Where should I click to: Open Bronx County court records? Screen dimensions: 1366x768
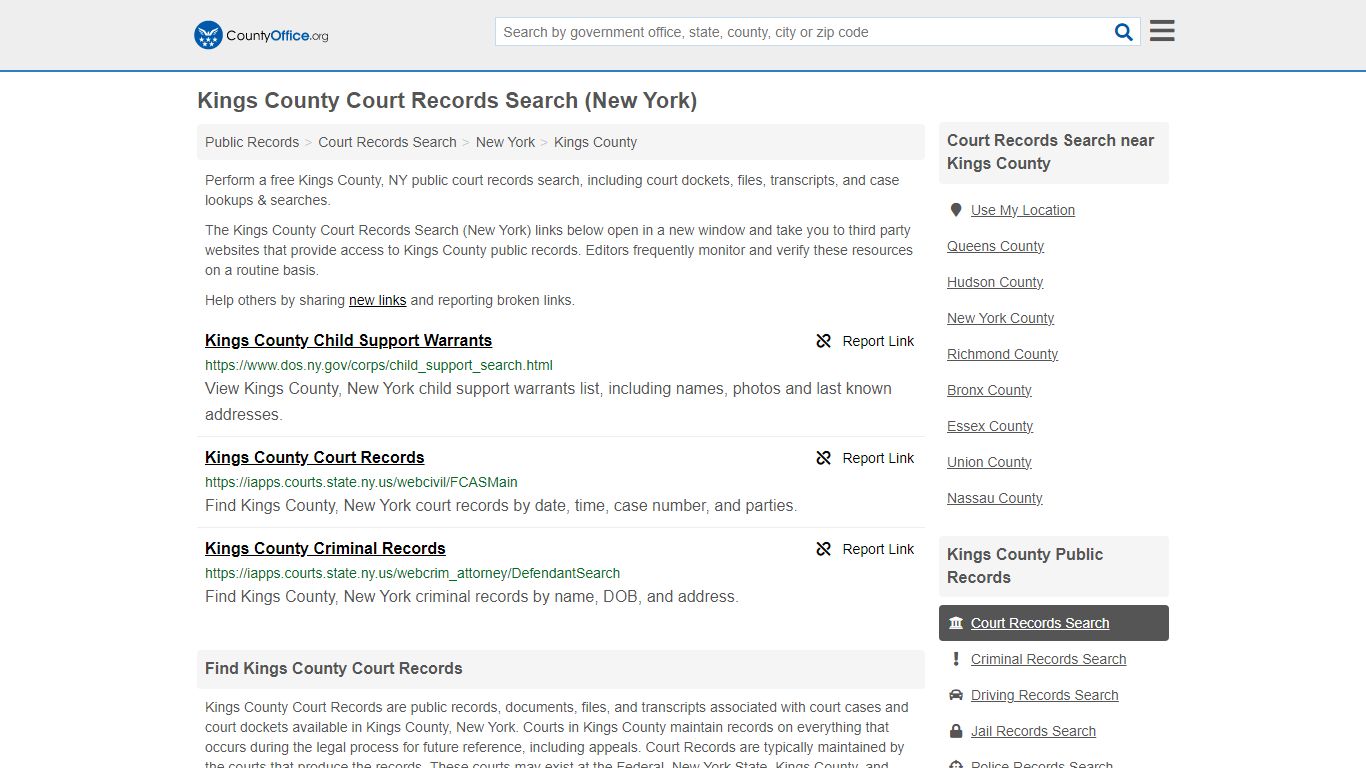coord(989,390)
